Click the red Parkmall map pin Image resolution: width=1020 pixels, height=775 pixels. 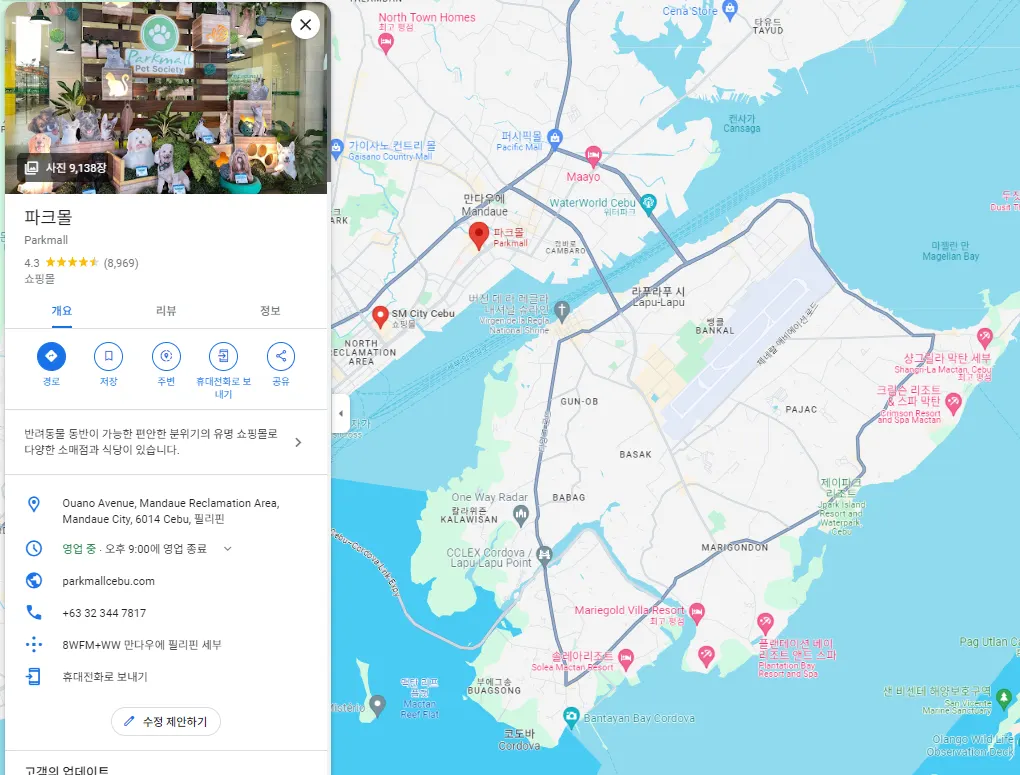(x=479, y=236)
